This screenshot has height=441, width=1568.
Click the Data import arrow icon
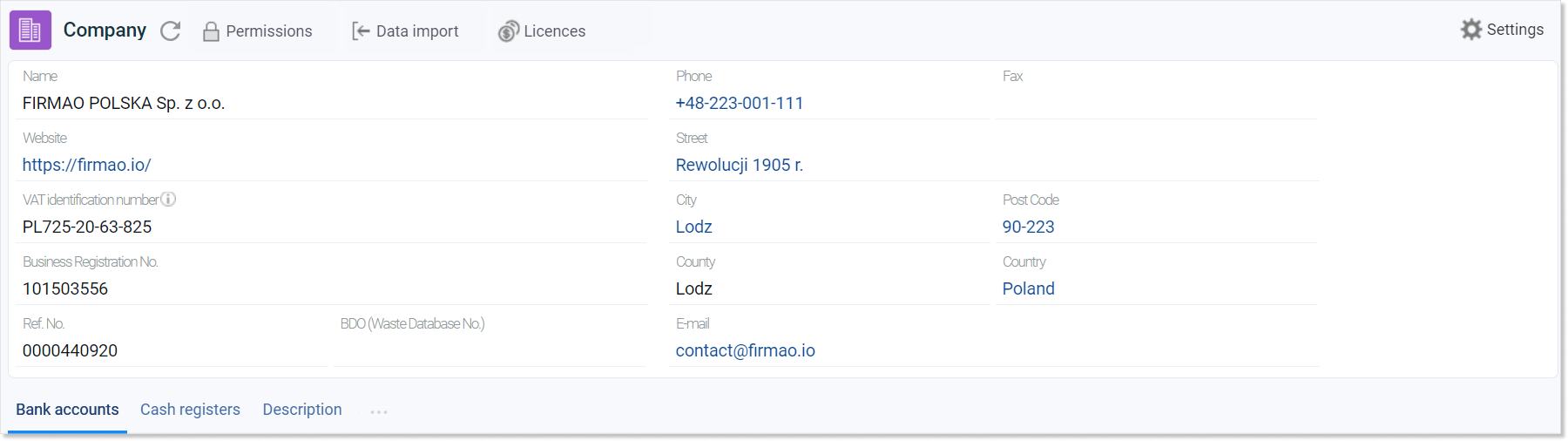coord(361,31)
